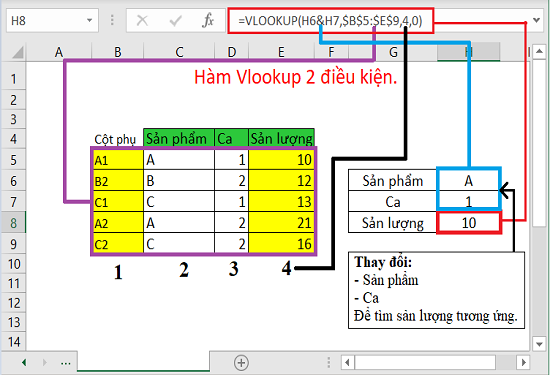Click the VLOOKUP formula in formula bar
Image resolution: width=550 pixels, height=375 pixels.
[330, 21]
